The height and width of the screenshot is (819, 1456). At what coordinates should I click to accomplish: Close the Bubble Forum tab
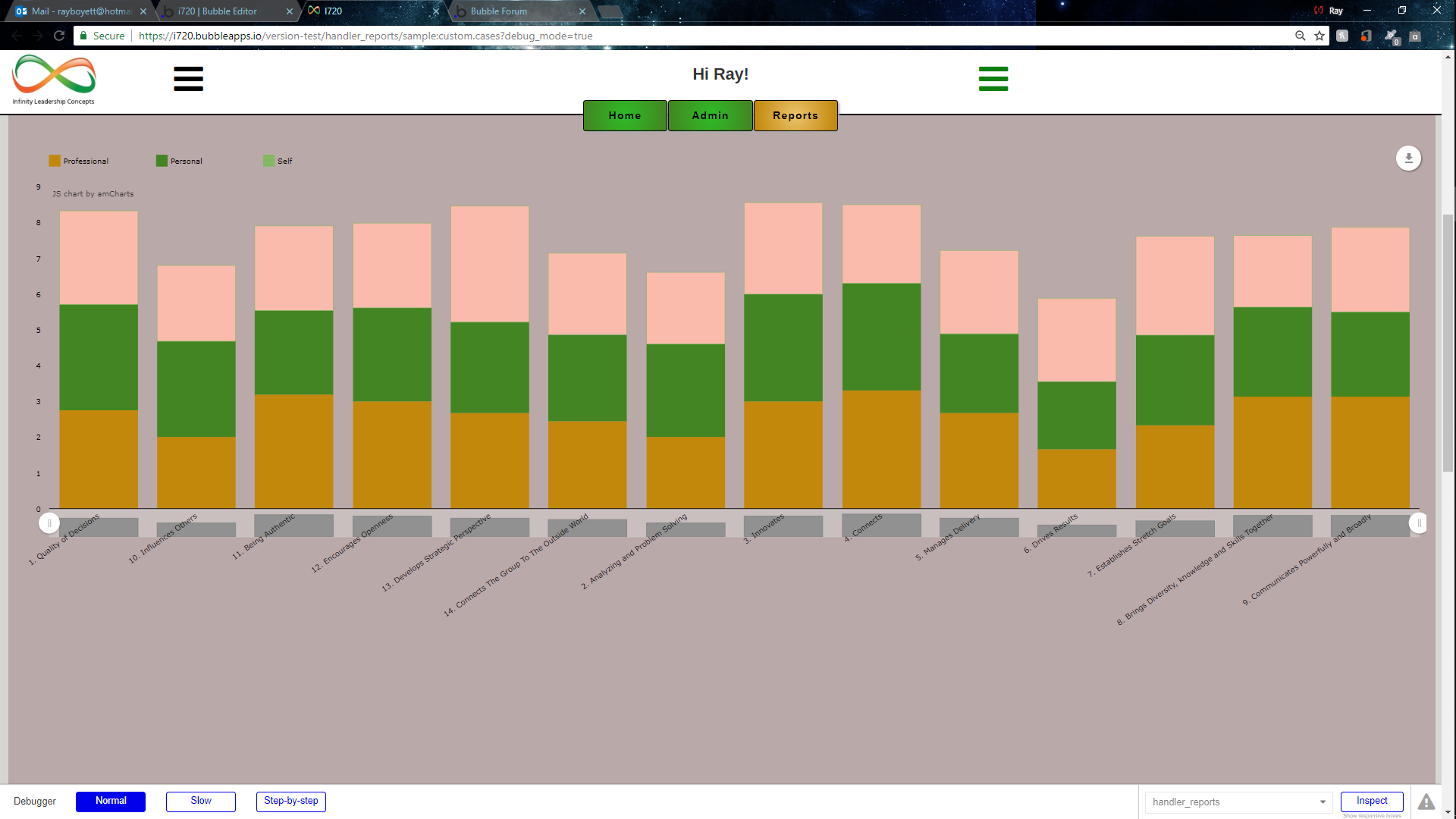(582, 11)
